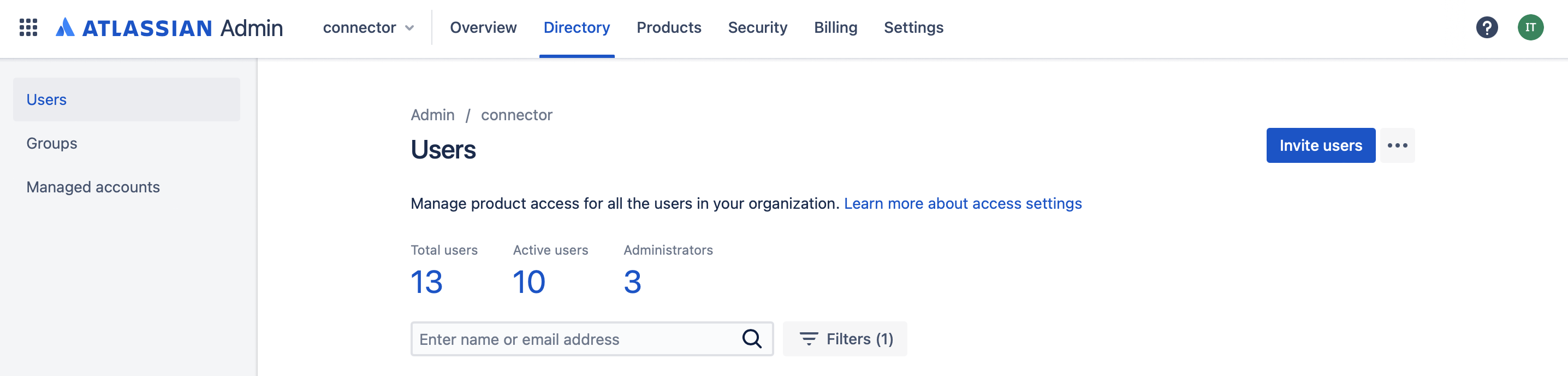Viewport: 1568px width, 376px height.
Task: Click the search magnifier icon
Action: pyautogui.click(x=752, y=339)
